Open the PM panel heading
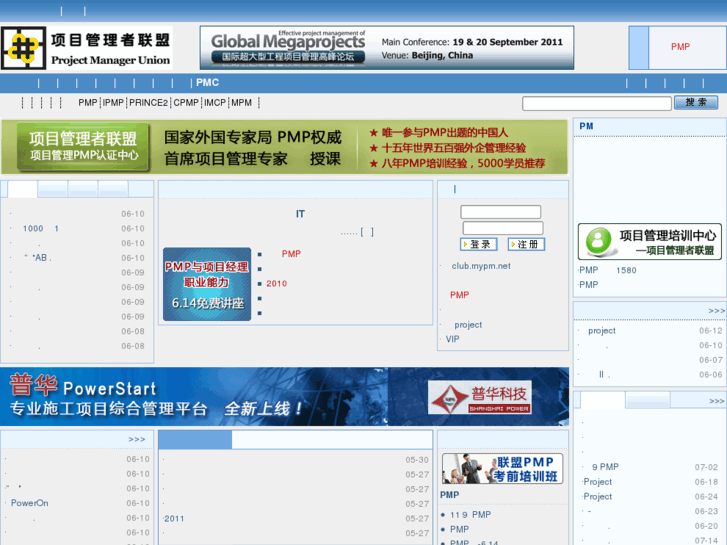Image resolution: width=727 pixels, height=545 pixels. [x=586, y=126]
